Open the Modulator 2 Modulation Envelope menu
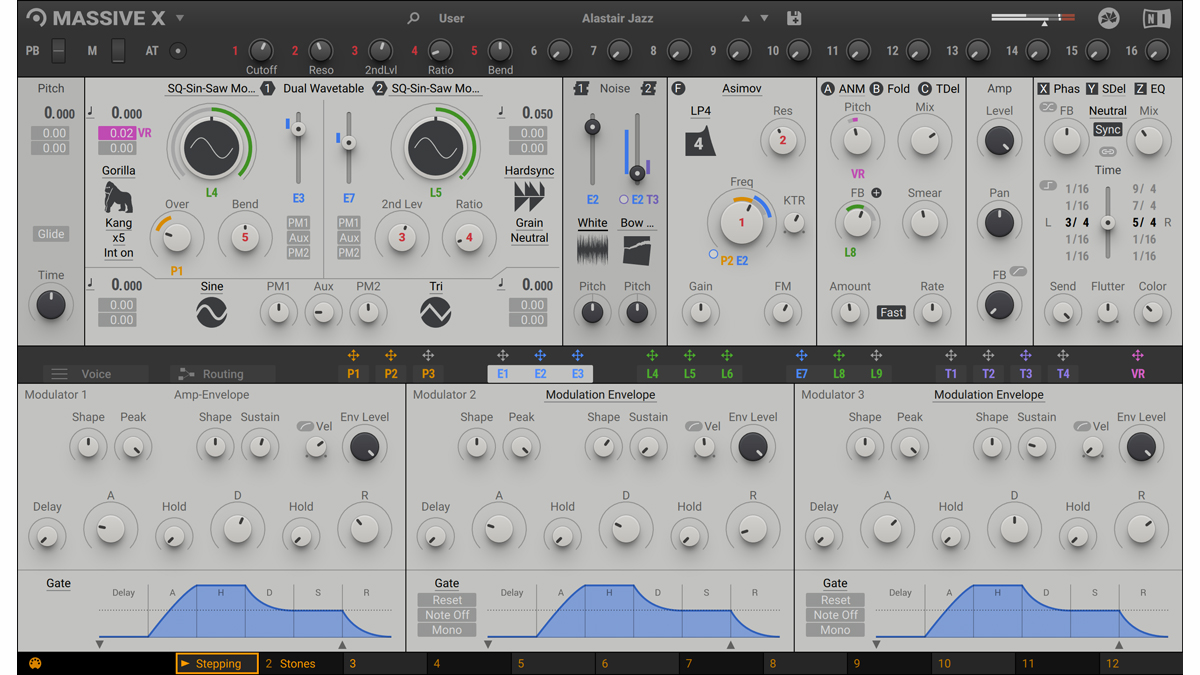1200x675 pixels. point(600,395)
